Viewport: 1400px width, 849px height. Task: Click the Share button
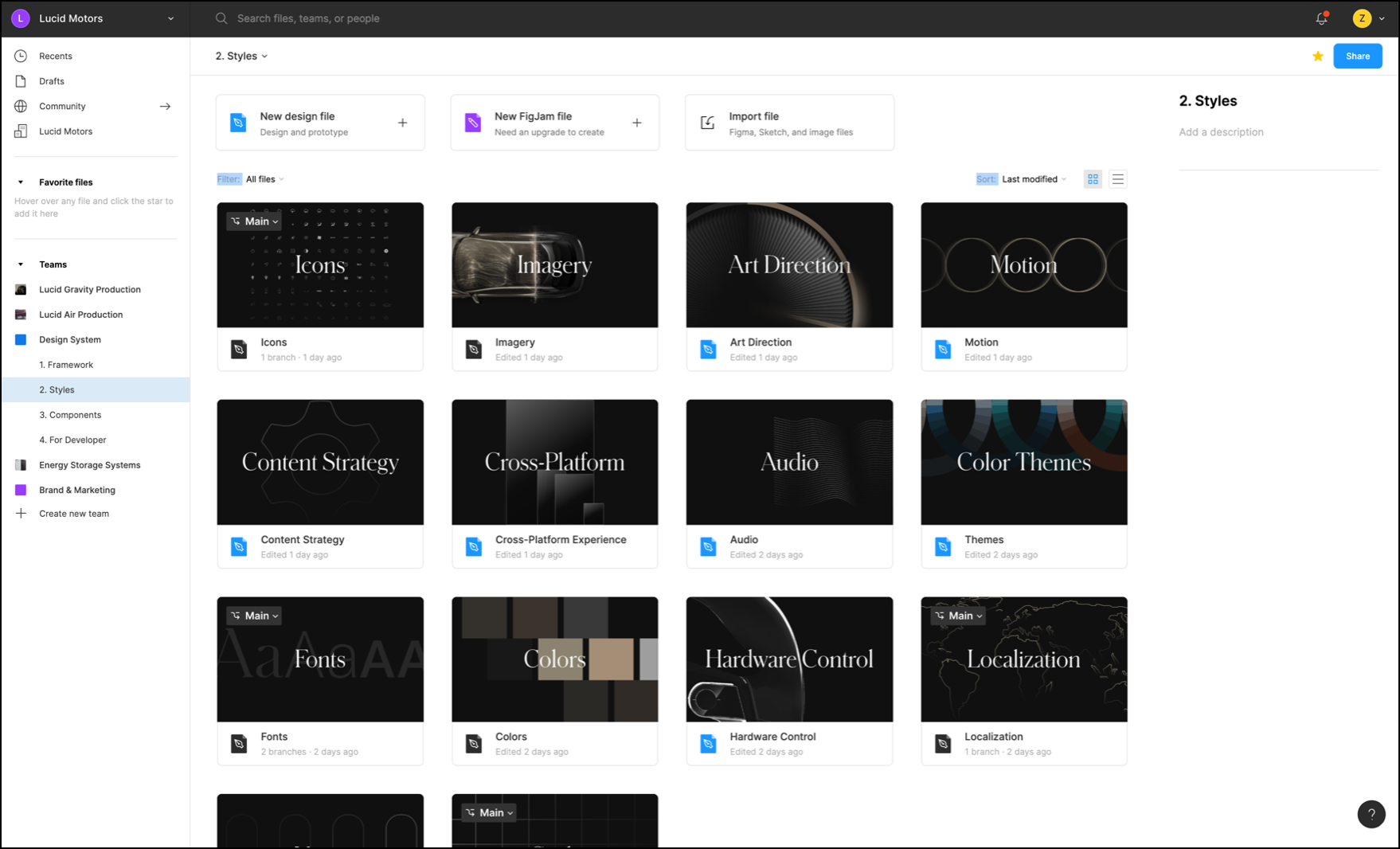(x=1358, y=56)
